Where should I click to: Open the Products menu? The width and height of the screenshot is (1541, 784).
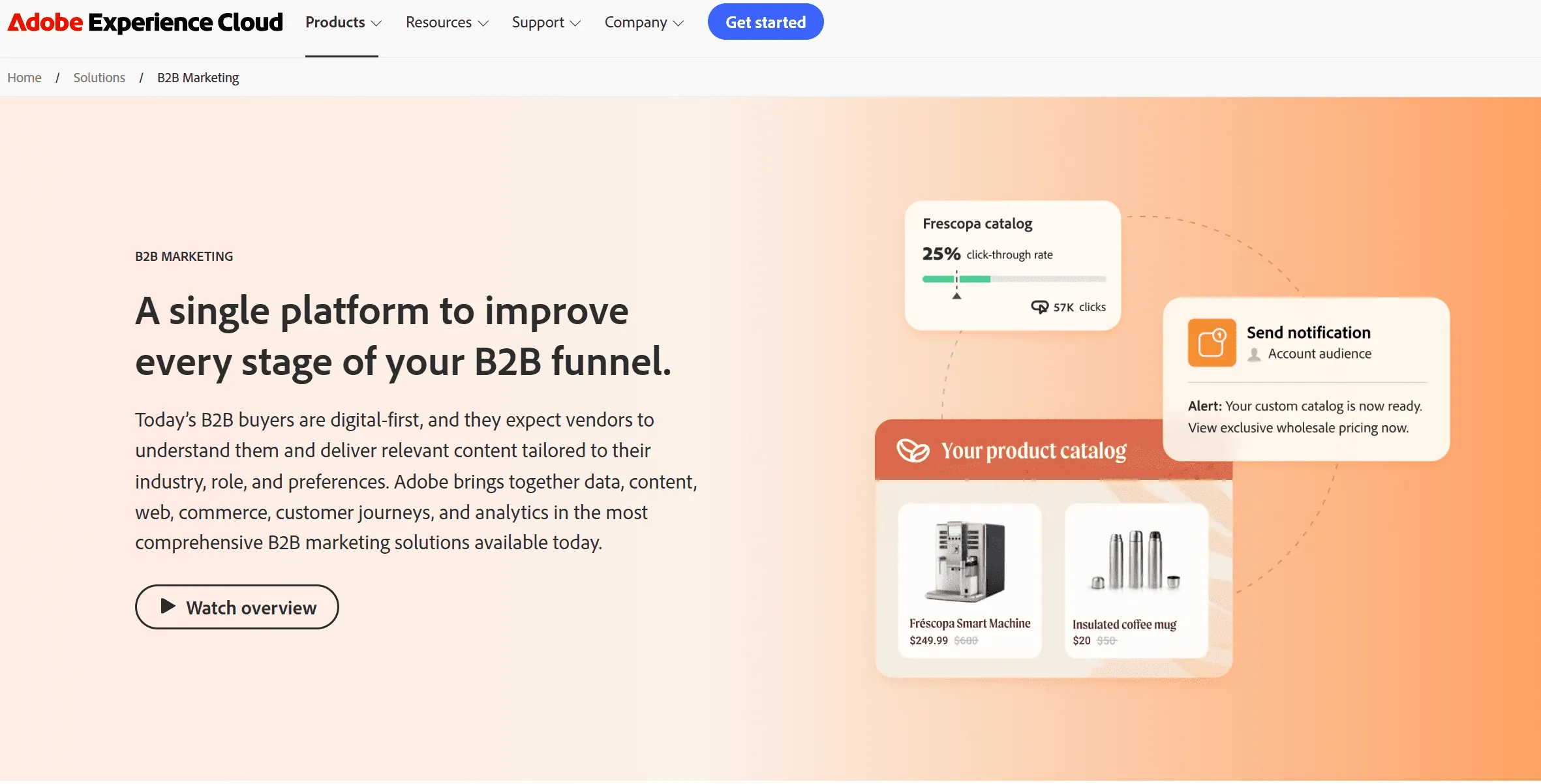pyautogui.click(x=343, y=22)
